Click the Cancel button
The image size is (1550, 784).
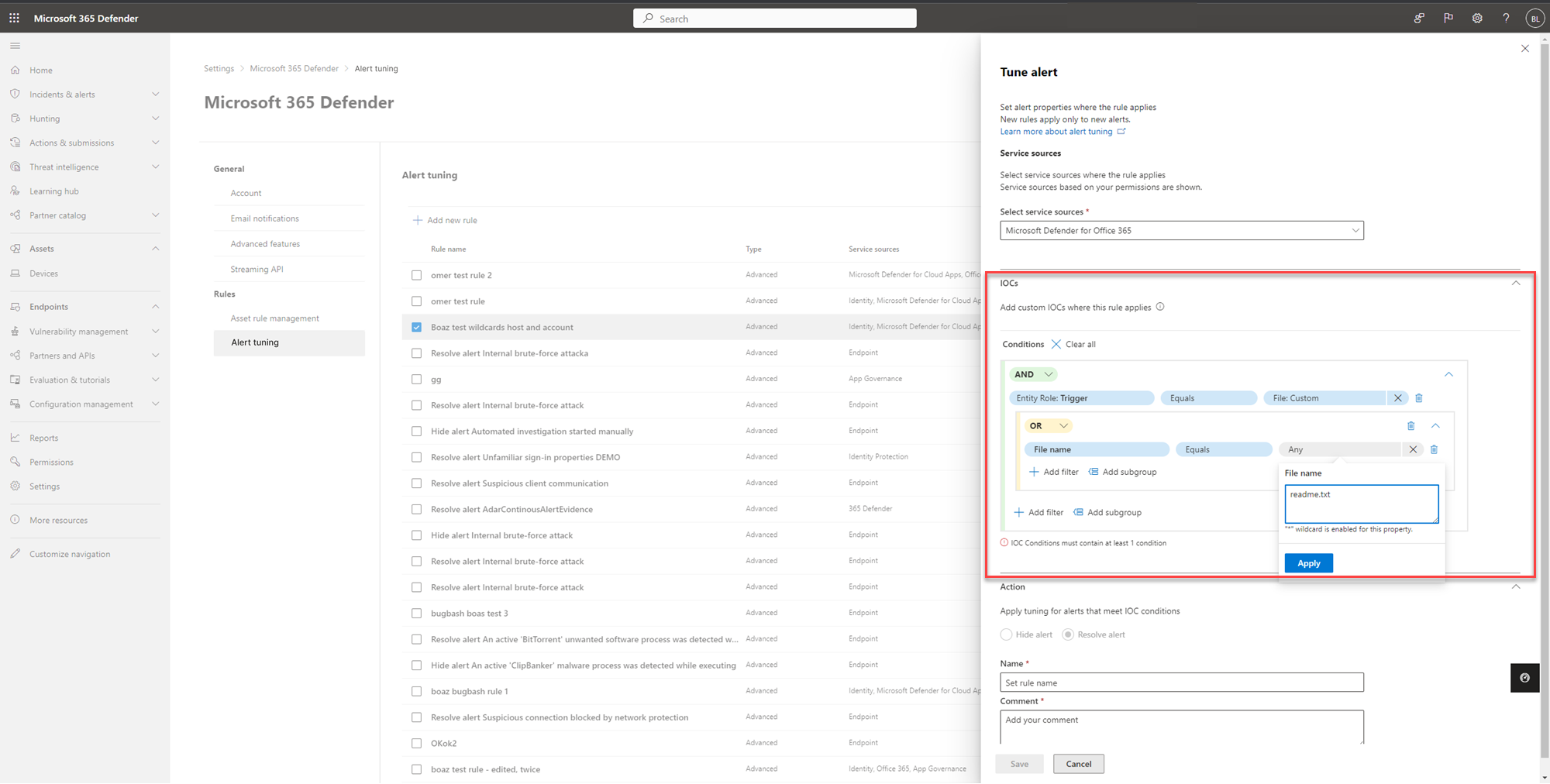pyautogui.click(x=1078, y=764)
